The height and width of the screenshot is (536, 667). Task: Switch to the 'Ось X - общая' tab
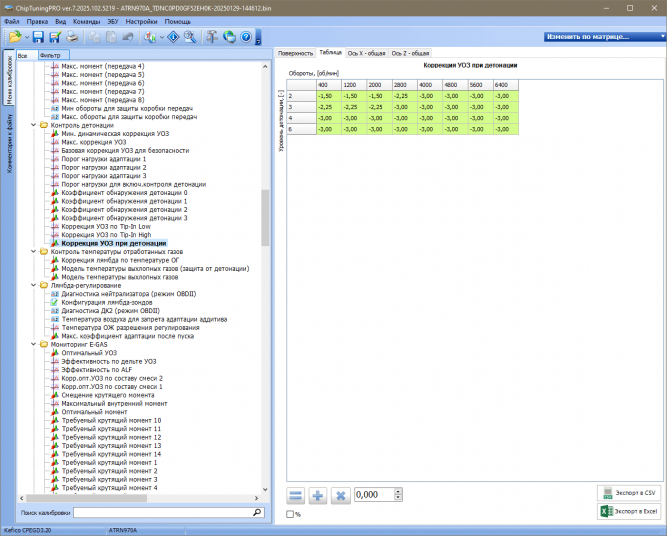[366, 53]
